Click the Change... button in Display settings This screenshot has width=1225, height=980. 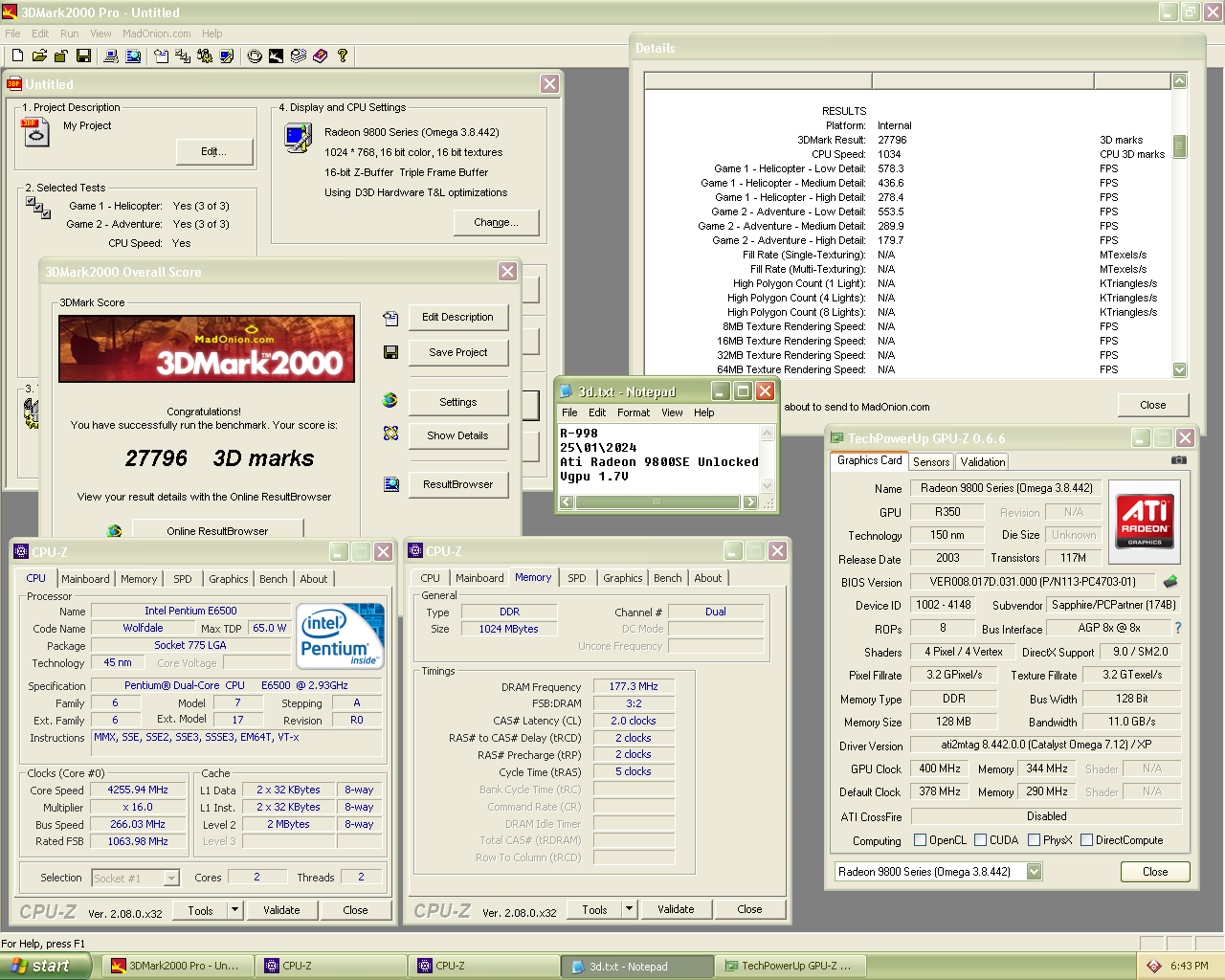pyautogui.click(x=496, y=222)
